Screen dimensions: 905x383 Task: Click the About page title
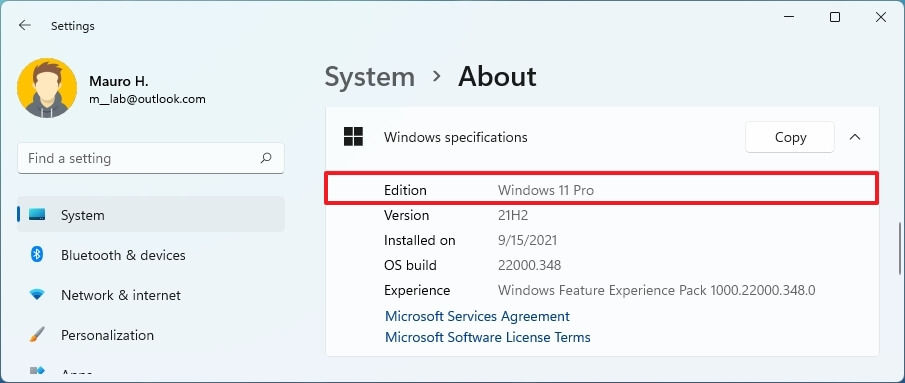497,77
